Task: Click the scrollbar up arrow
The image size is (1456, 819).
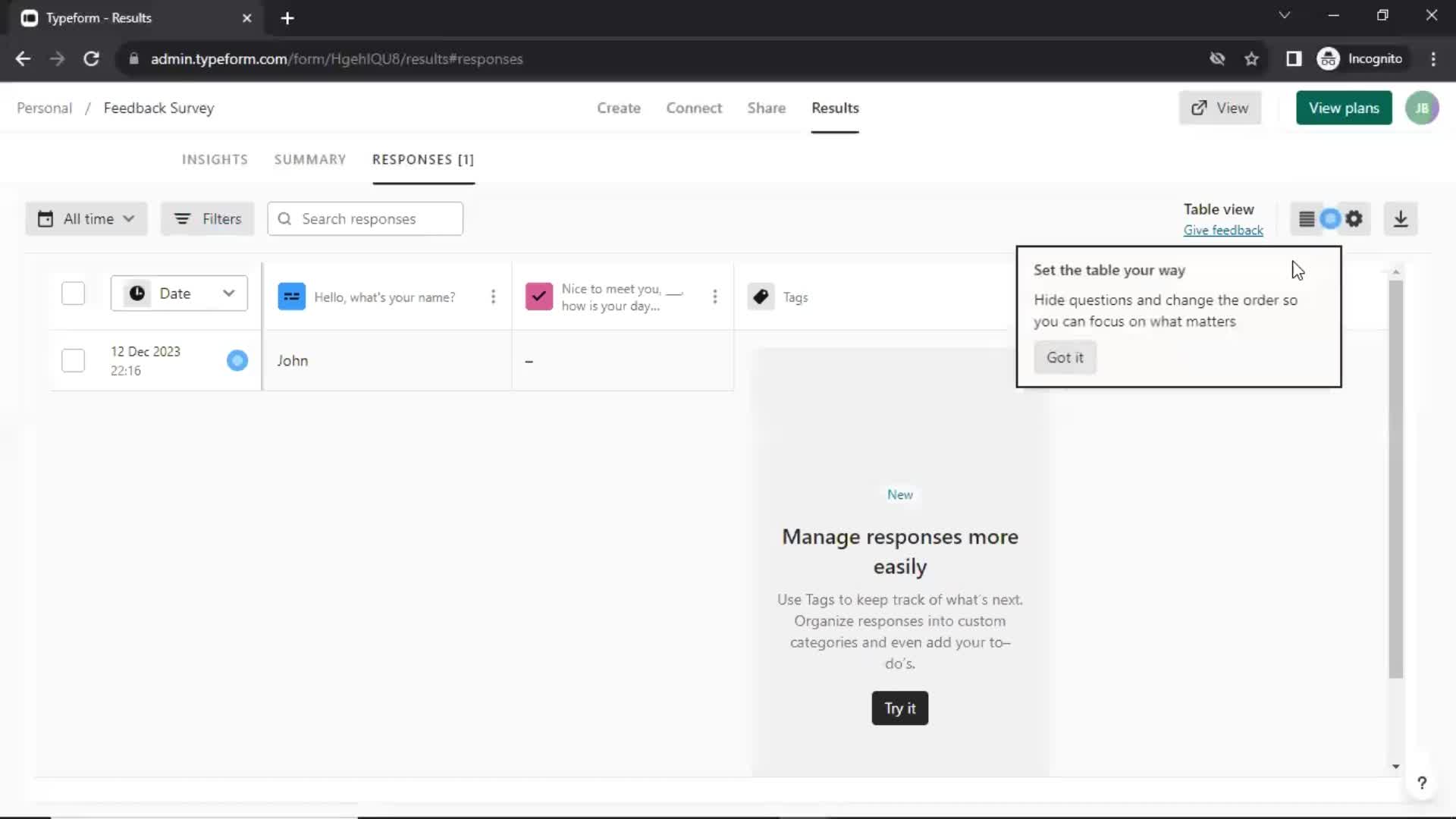Action: [x=1395, y=271]
